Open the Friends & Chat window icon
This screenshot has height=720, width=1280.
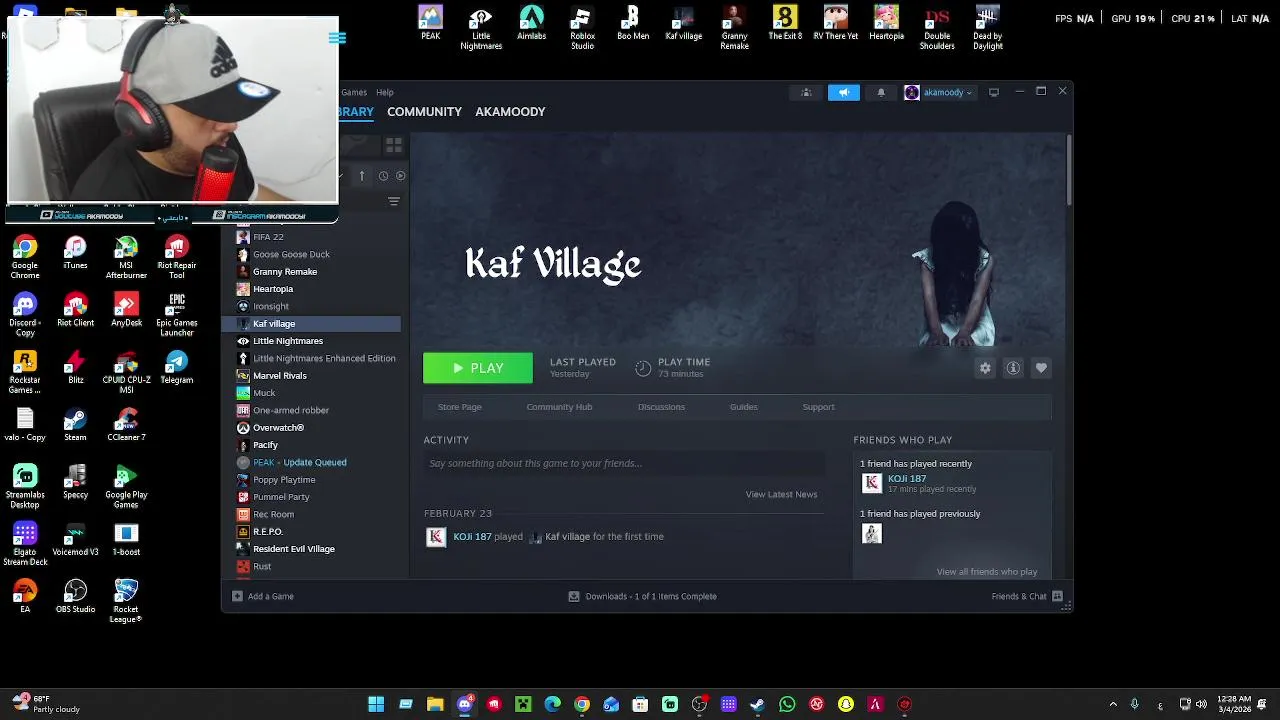1057,596
